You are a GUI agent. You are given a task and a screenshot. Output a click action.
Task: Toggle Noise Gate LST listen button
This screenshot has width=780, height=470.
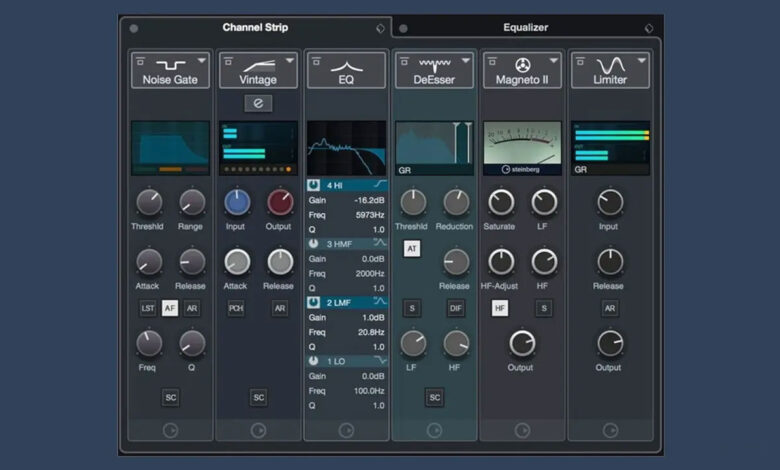pyautogui.click(x=148, y=308)
